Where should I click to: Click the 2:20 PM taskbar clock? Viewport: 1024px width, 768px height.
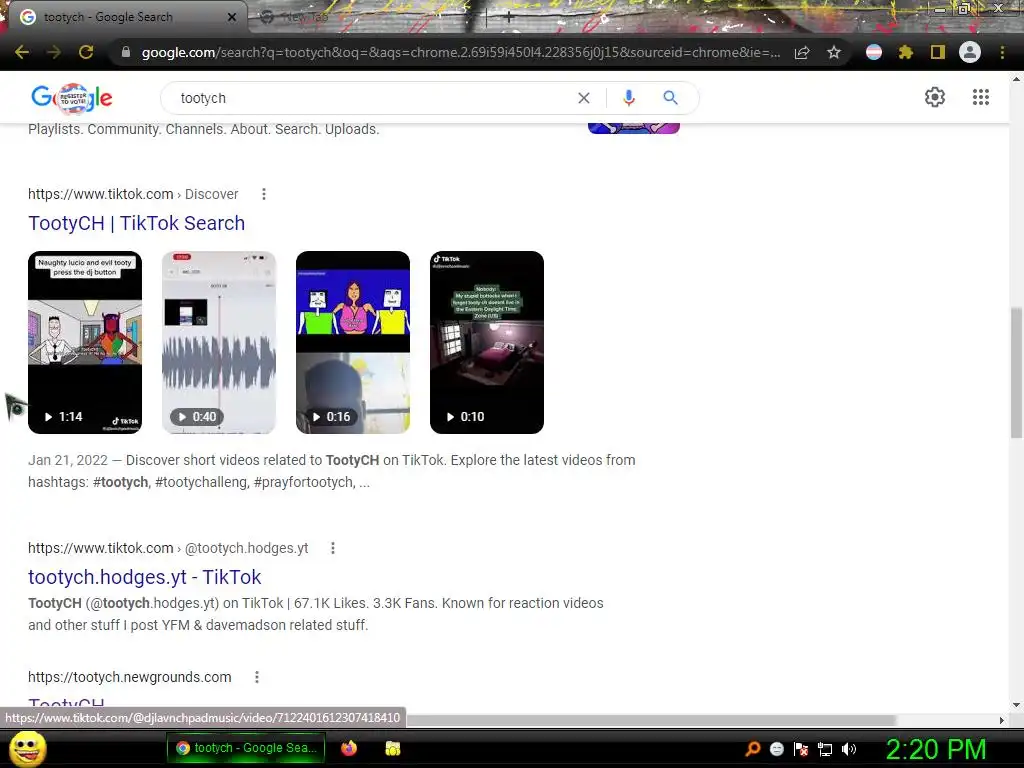(x=936, y=749)
